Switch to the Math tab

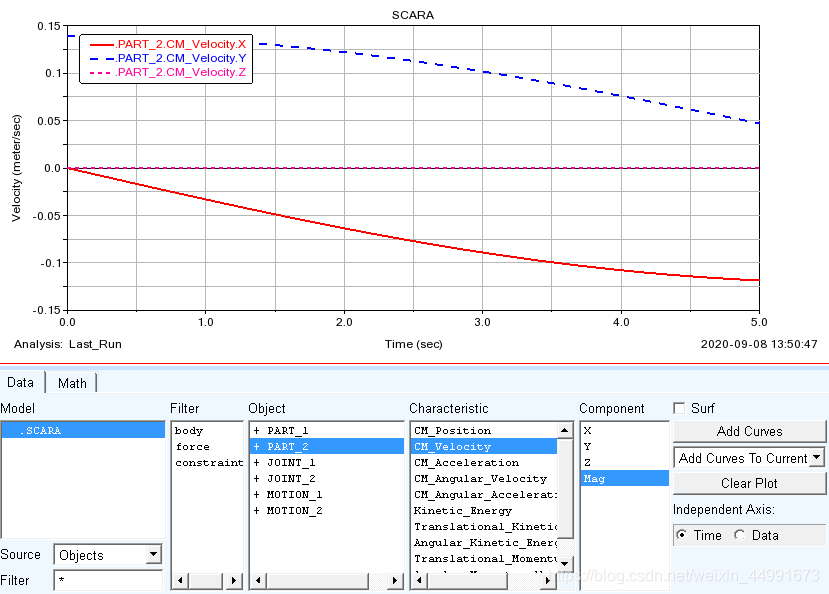72,383
